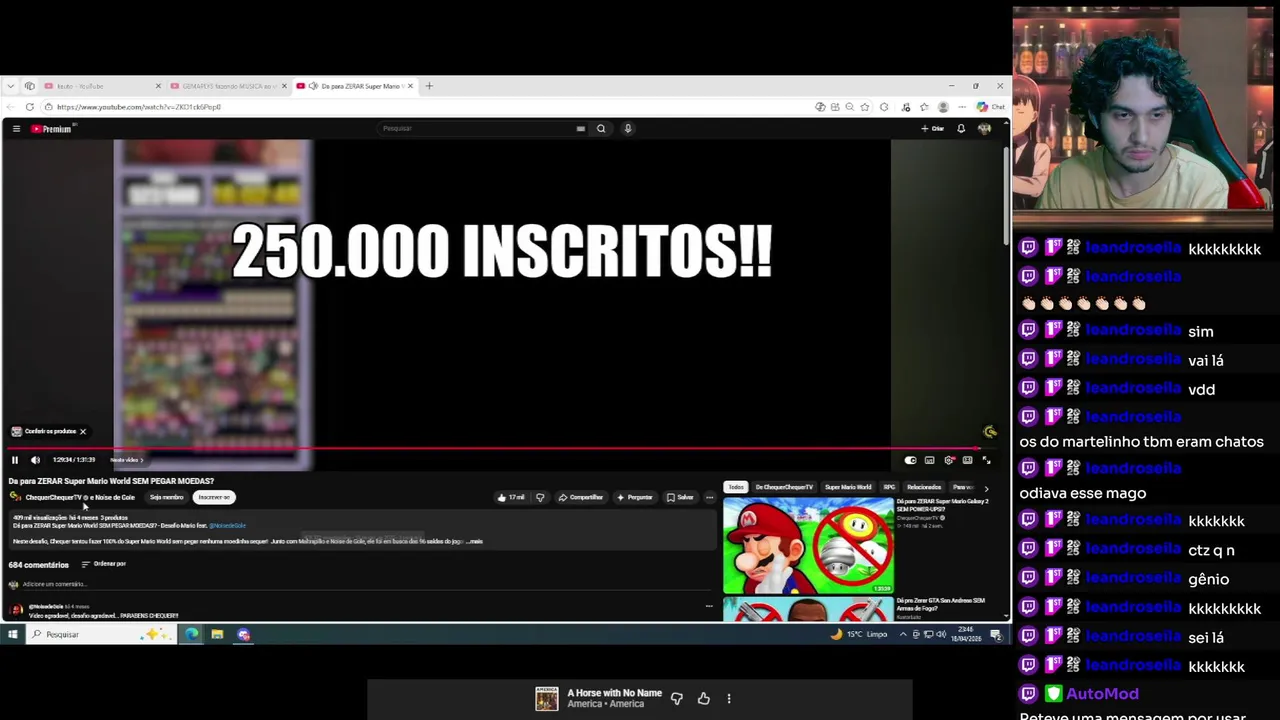Click the YouTube search magnifier button

click(x=601, y=128)
